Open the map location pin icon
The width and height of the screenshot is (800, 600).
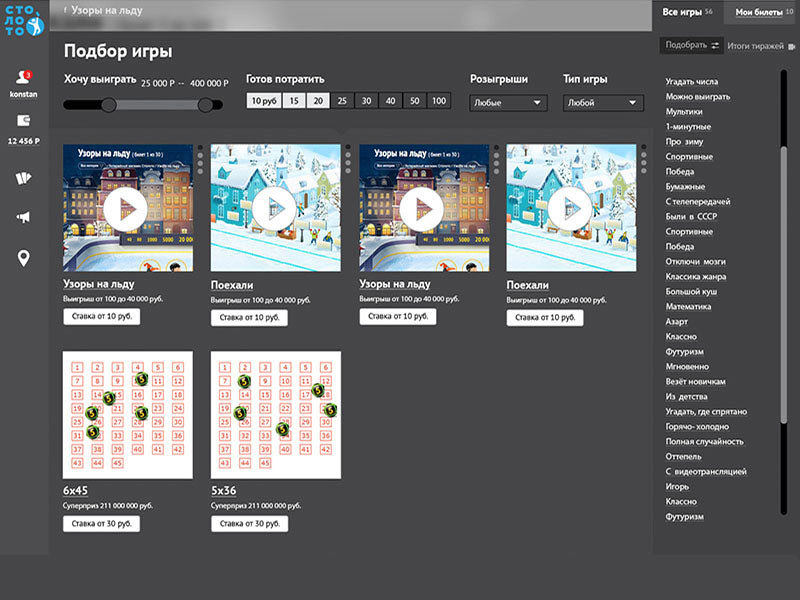point(23,259)
